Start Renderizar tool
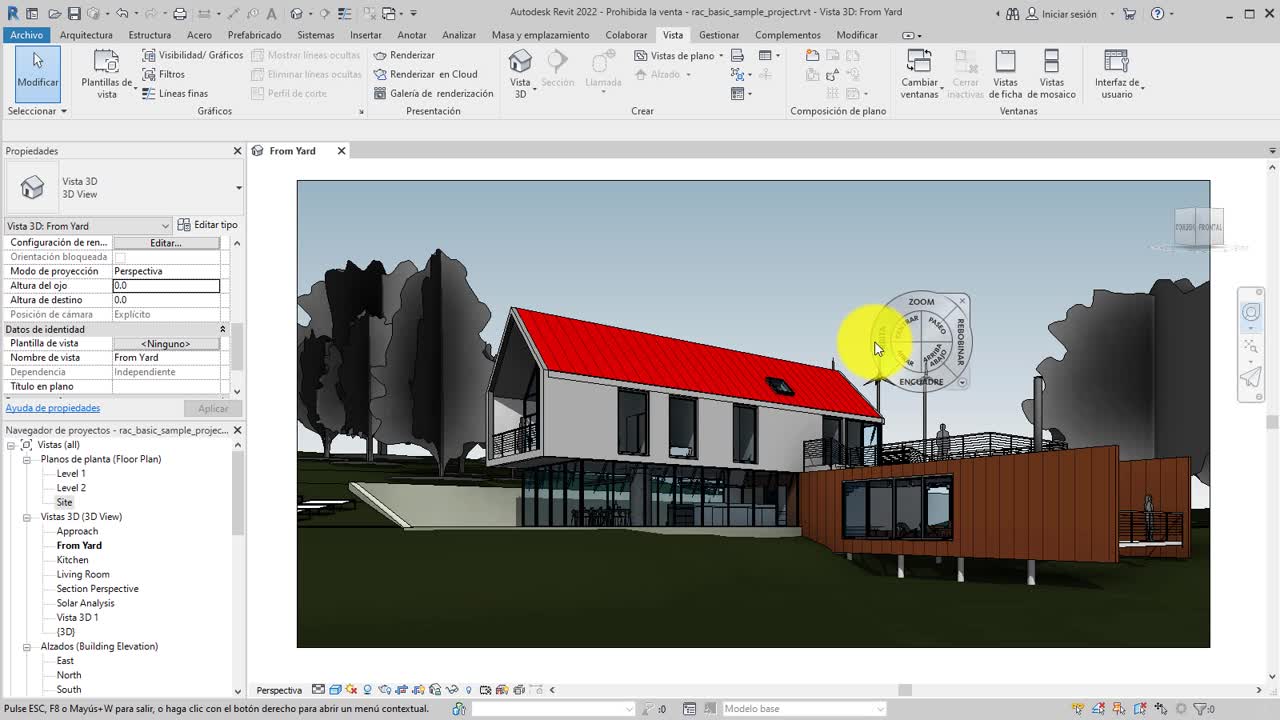Image resolution: width=1280 pixels, height=720 pixels. (404, 55)
